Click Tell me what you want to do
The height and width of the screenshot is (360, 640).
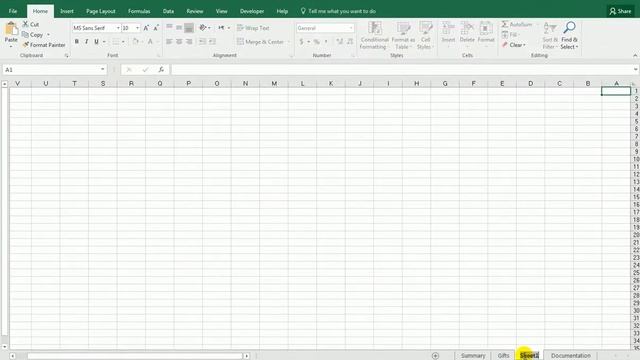[338, 11]
